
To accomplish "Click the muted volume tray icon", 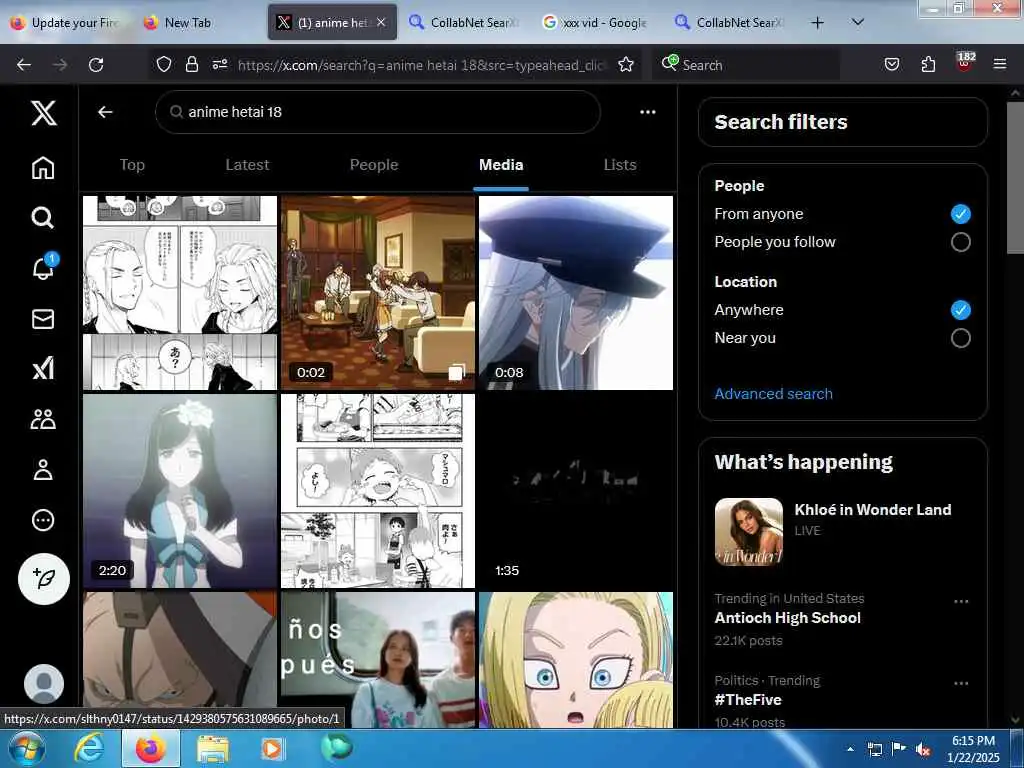I will [x=923, y=750].
